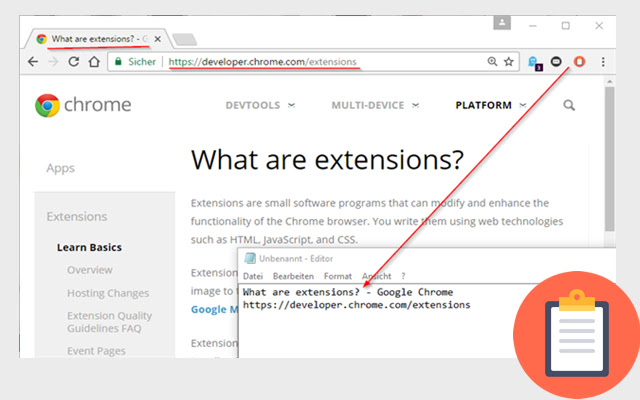Click the zoom magnifier in the address bar
The width and height of the screenshot is (640, 400).
tap(491, 61)
